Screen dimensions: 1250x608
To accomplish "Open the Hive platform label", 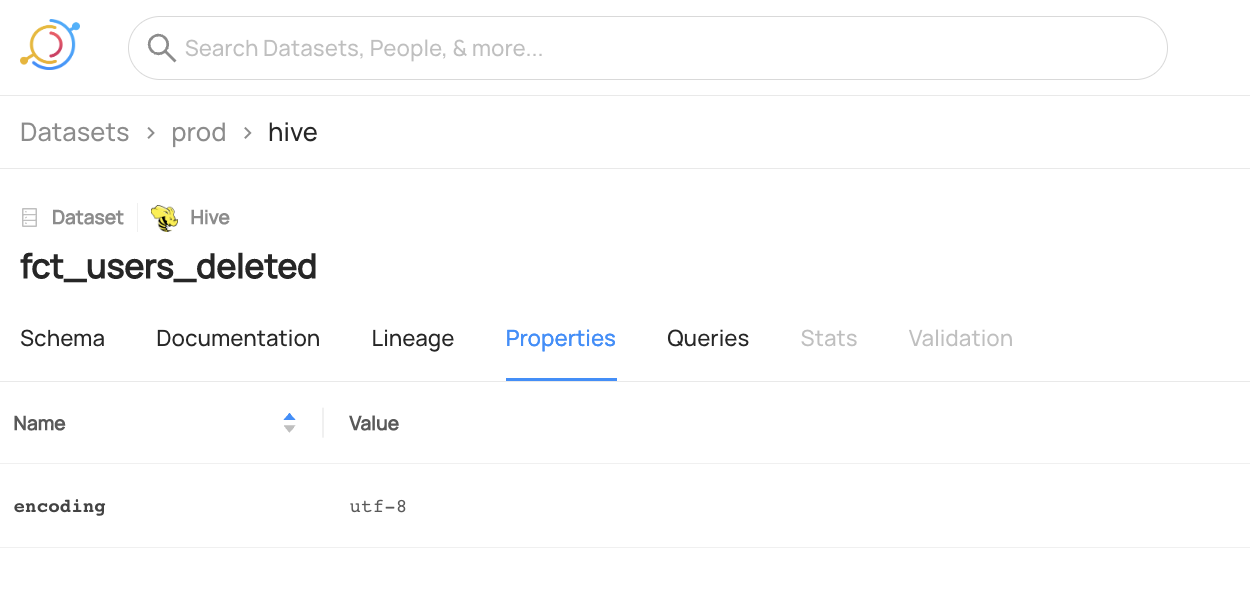I will coord(209,217).
